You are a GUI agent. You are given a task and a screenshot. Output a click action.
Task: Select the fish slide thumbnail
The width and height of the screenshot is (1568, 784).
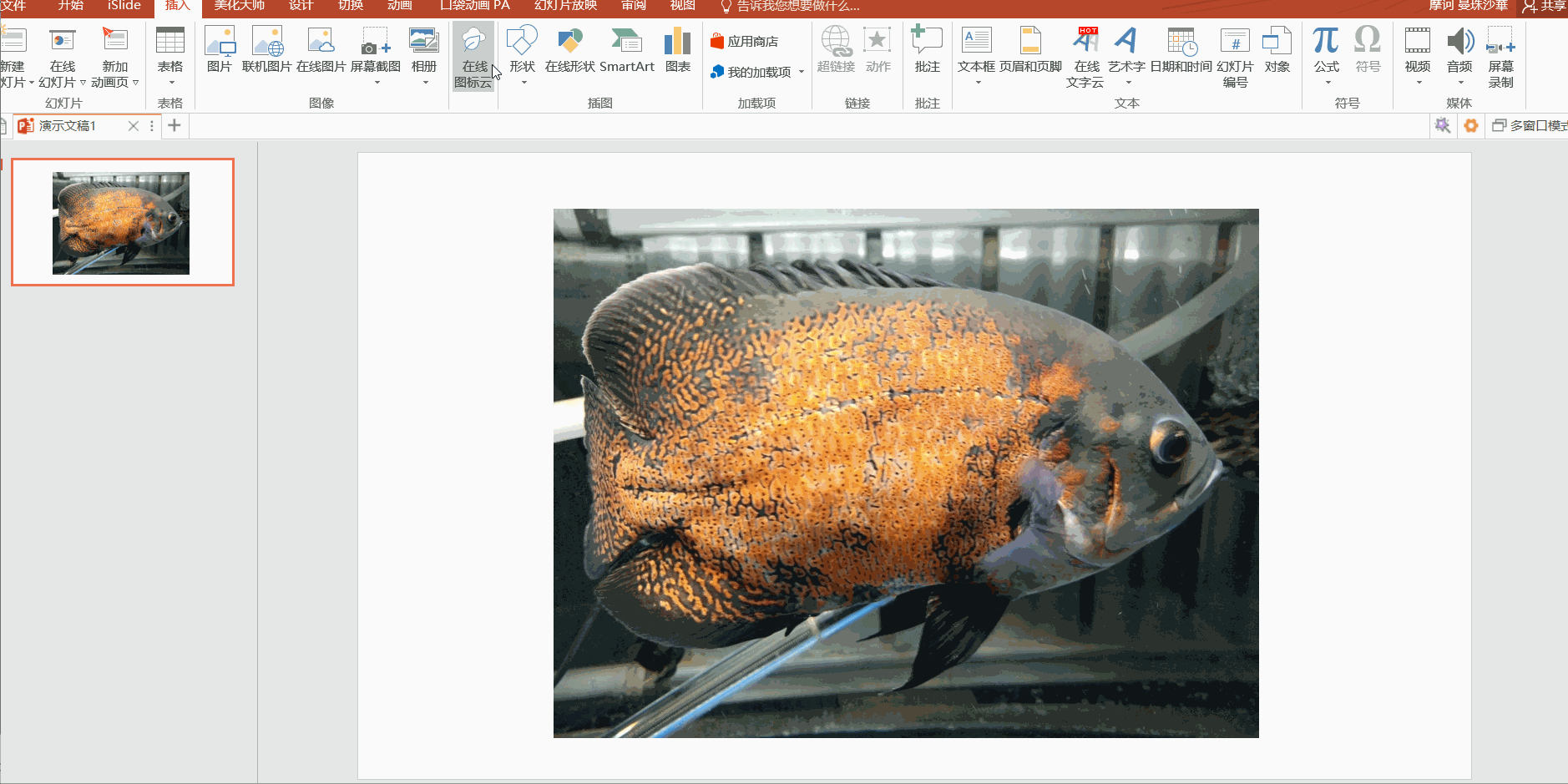point(122,223)
